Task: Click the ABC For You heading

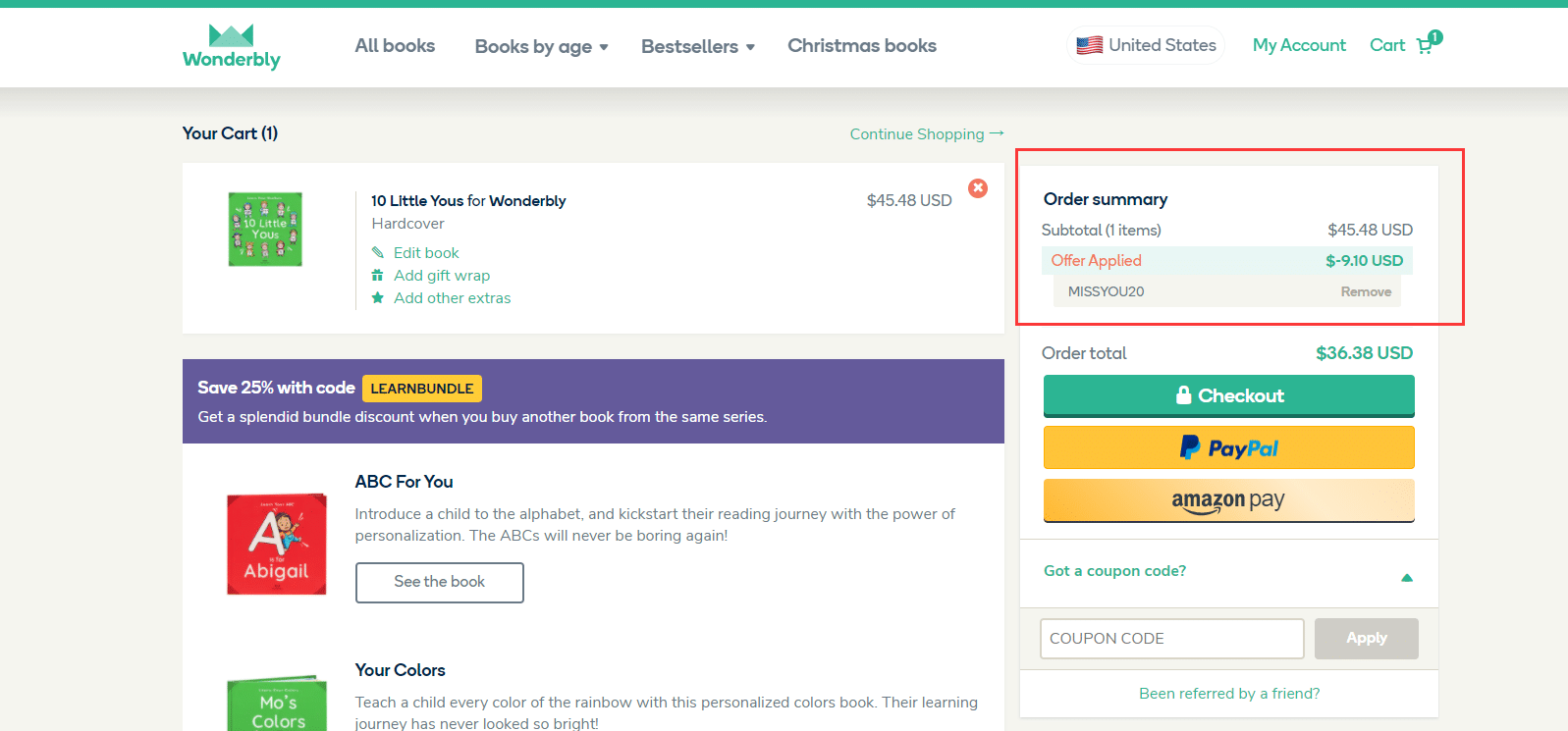Action: point(404,482)
